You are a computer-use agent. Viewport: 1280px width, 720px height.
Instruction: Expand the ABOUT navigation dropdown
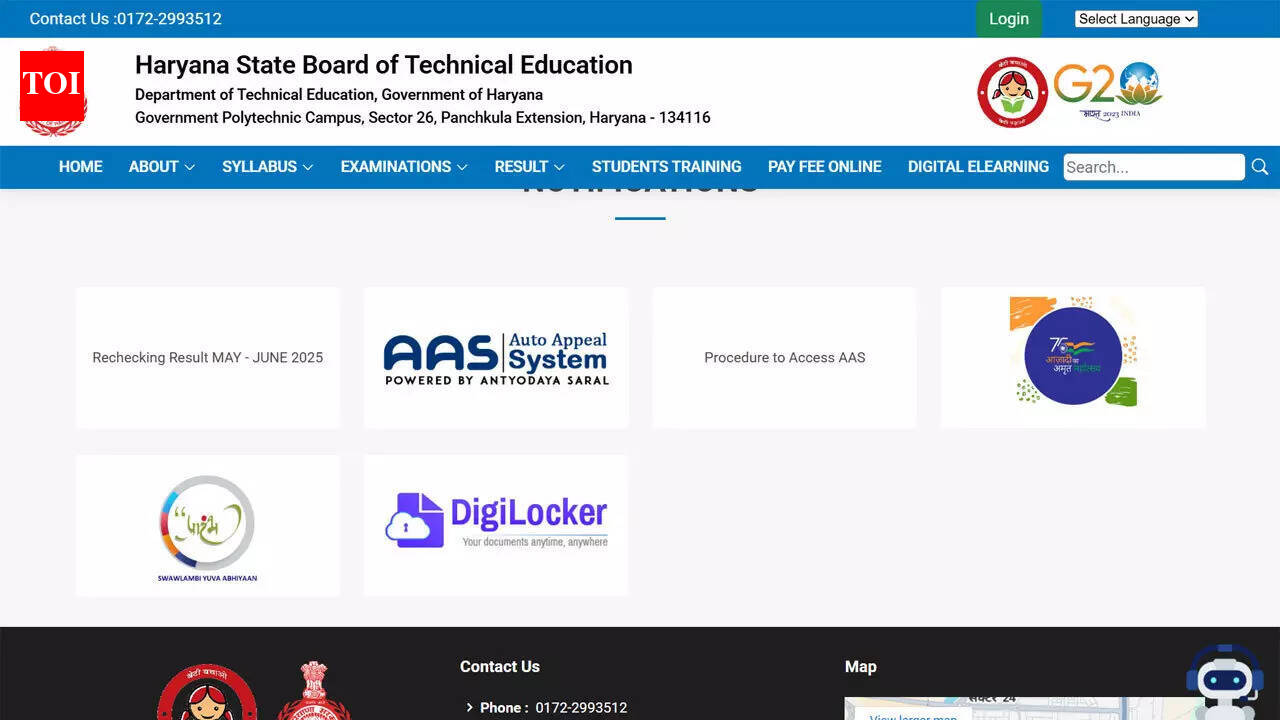(x=160, y=167)
